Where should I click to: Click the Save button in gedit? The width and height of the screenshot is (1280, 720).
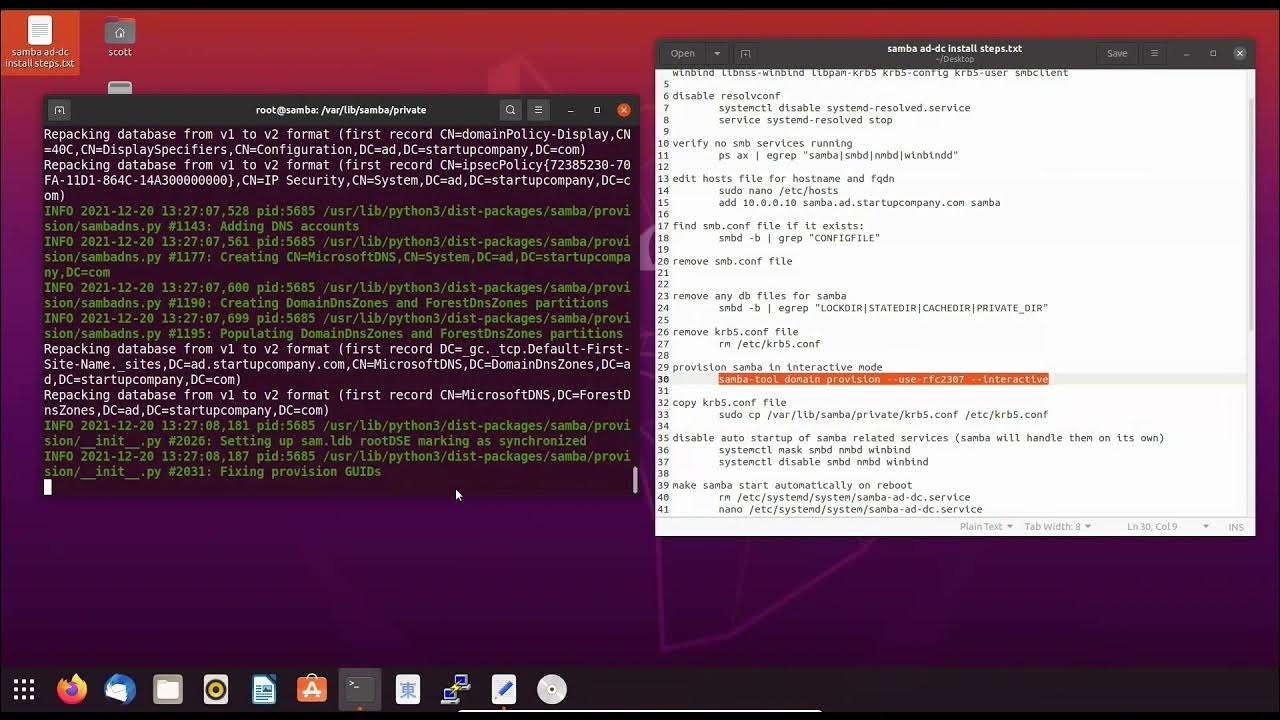coord(1117,53)
